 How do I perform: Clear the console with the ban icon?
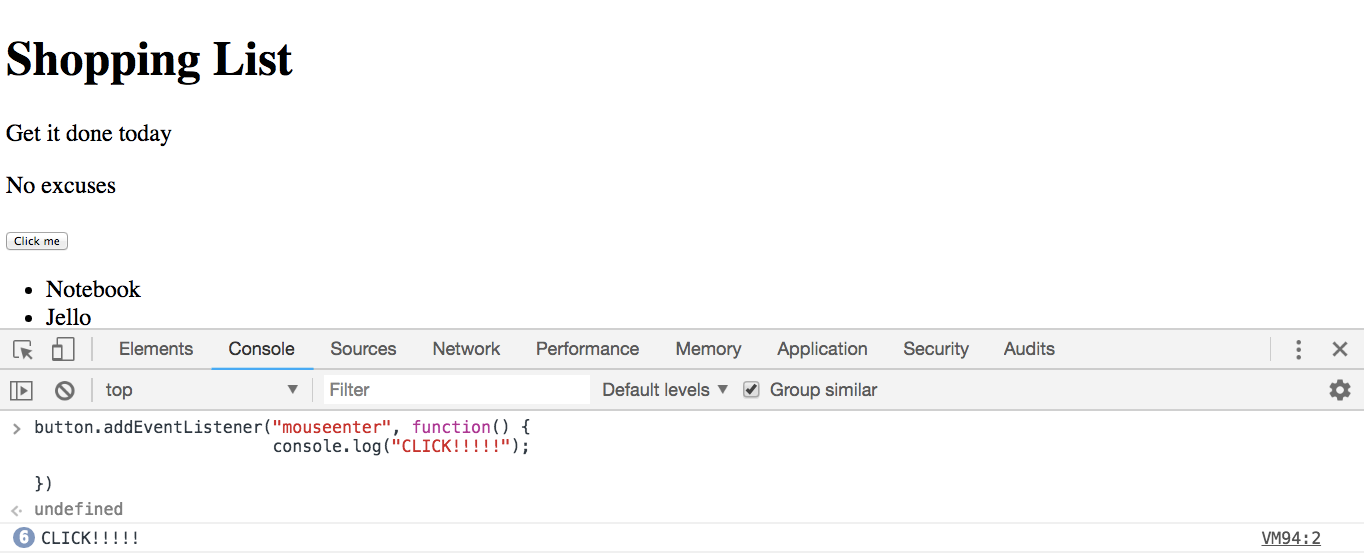coord(64,390)
